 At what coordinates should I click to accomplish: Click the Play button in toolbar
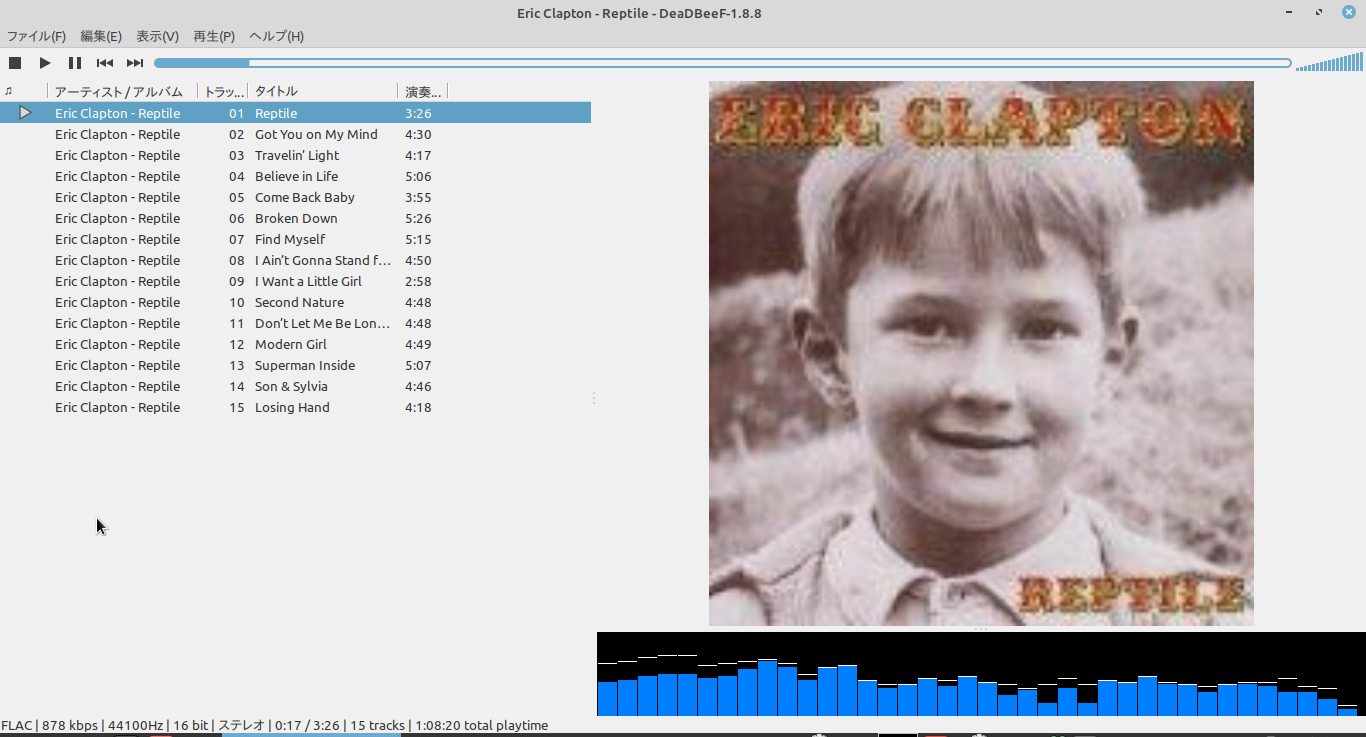45,63
